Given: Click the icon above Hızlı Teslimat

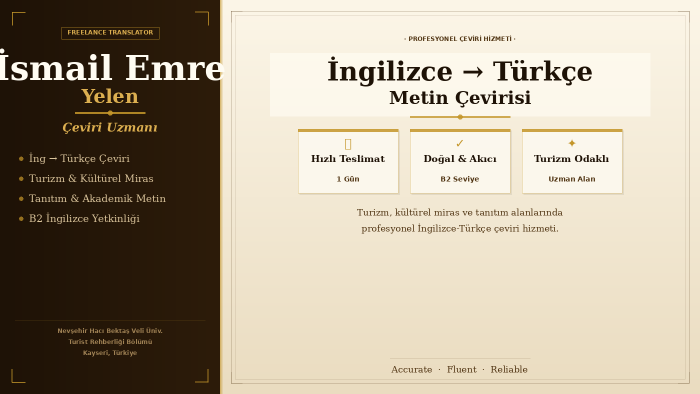Looking at the screenshot, I should click(348, 144).
